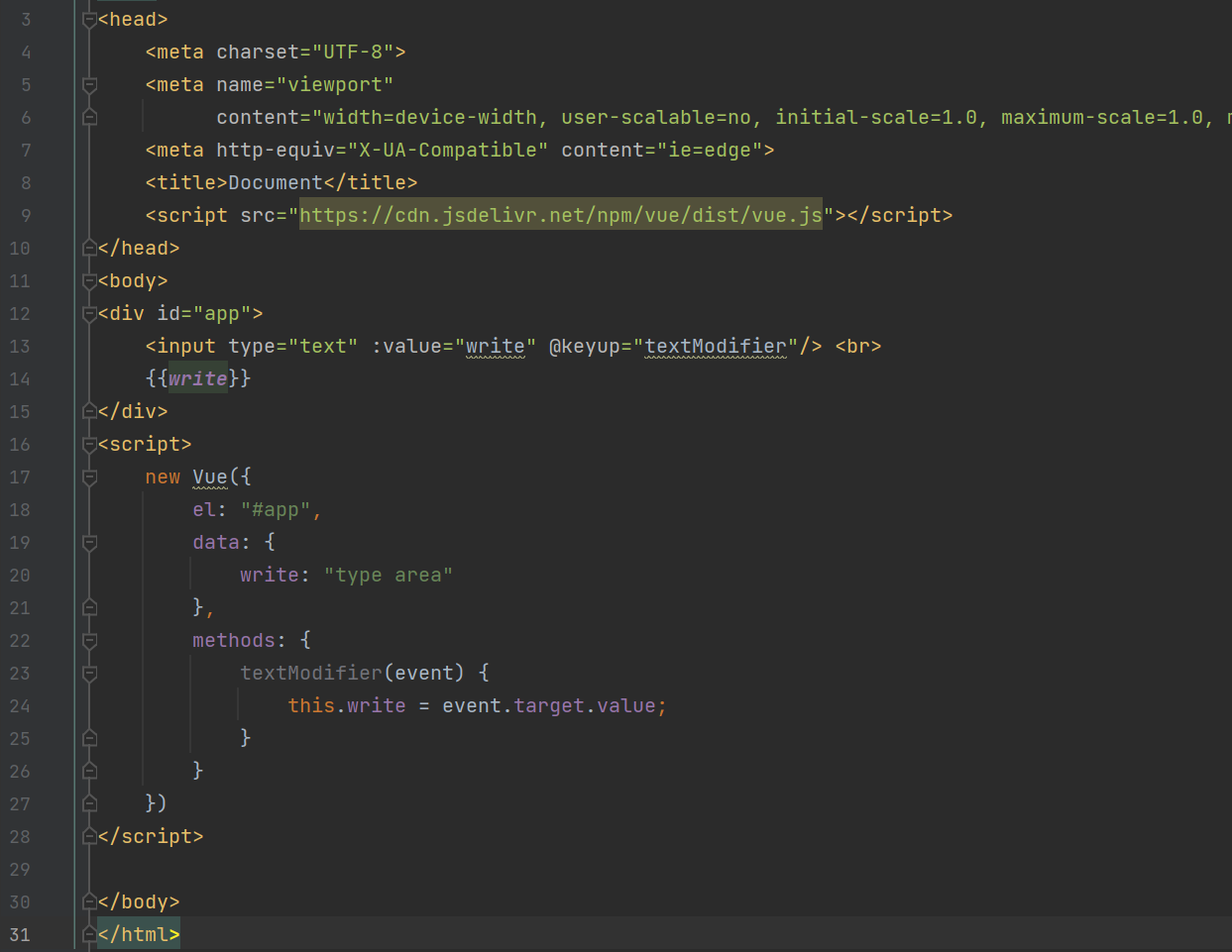Click the fold end marker beside </script> on line 28

89,837
